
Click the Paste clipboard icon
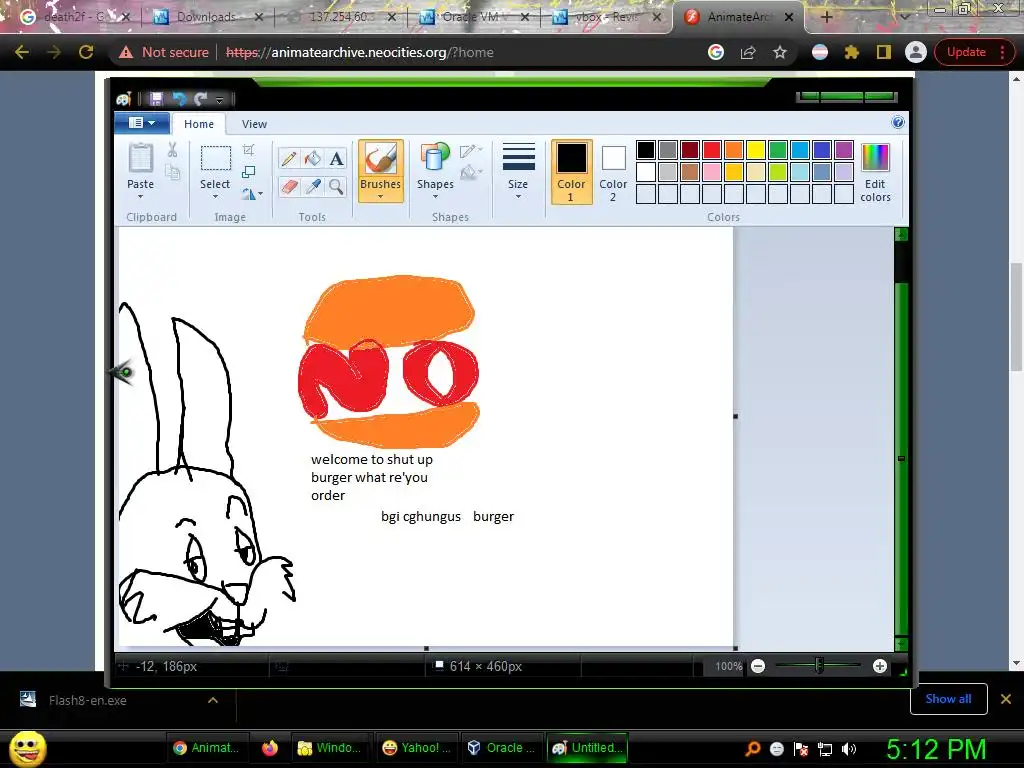[140, 158]
